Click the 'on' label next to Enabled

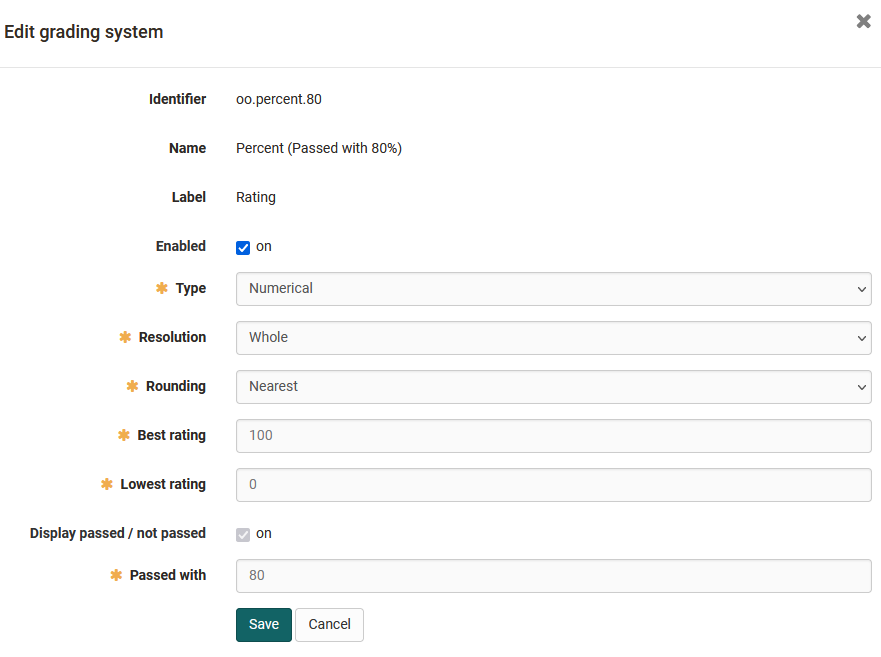pos(264,246)
